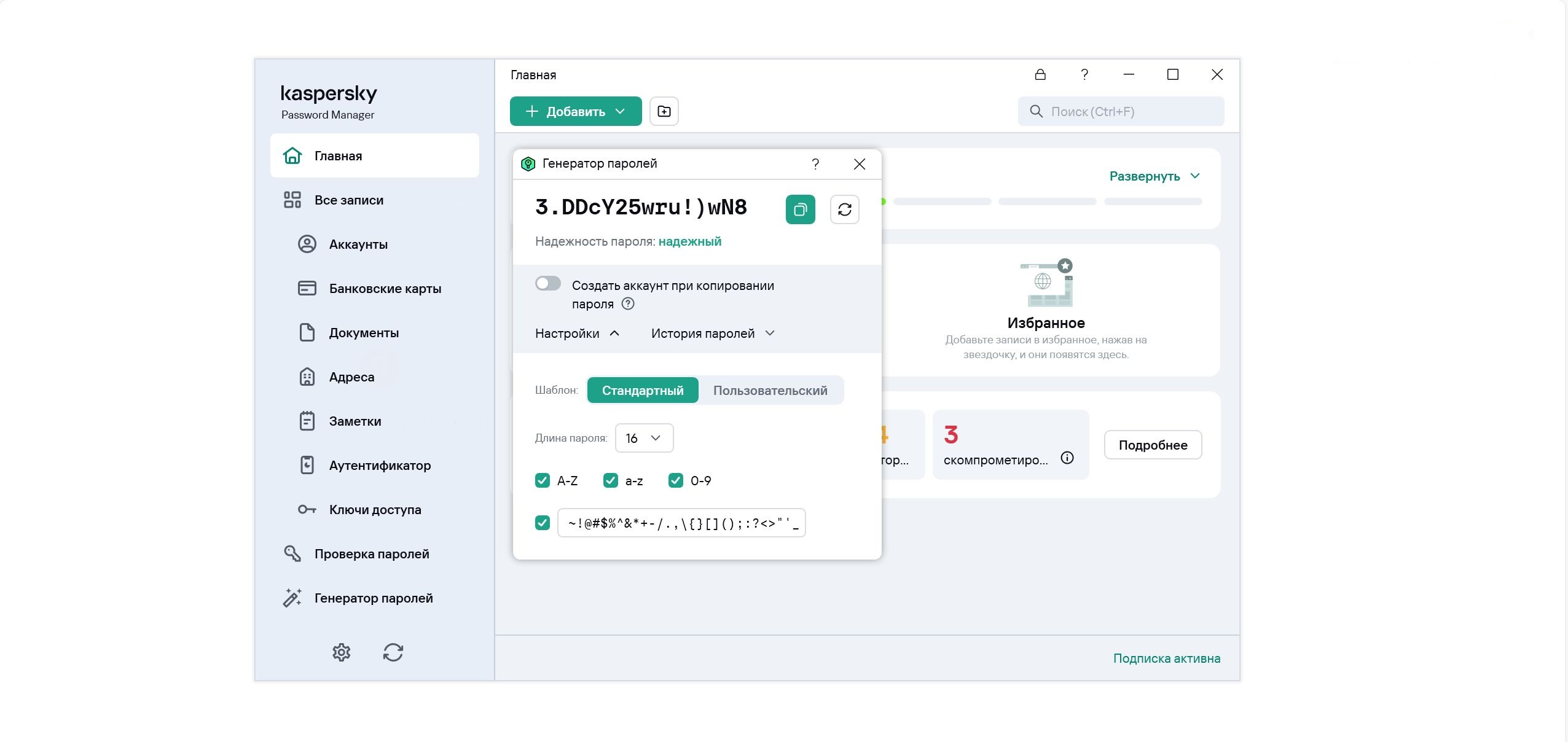Disable special symbols checkbox

point(542,523)
